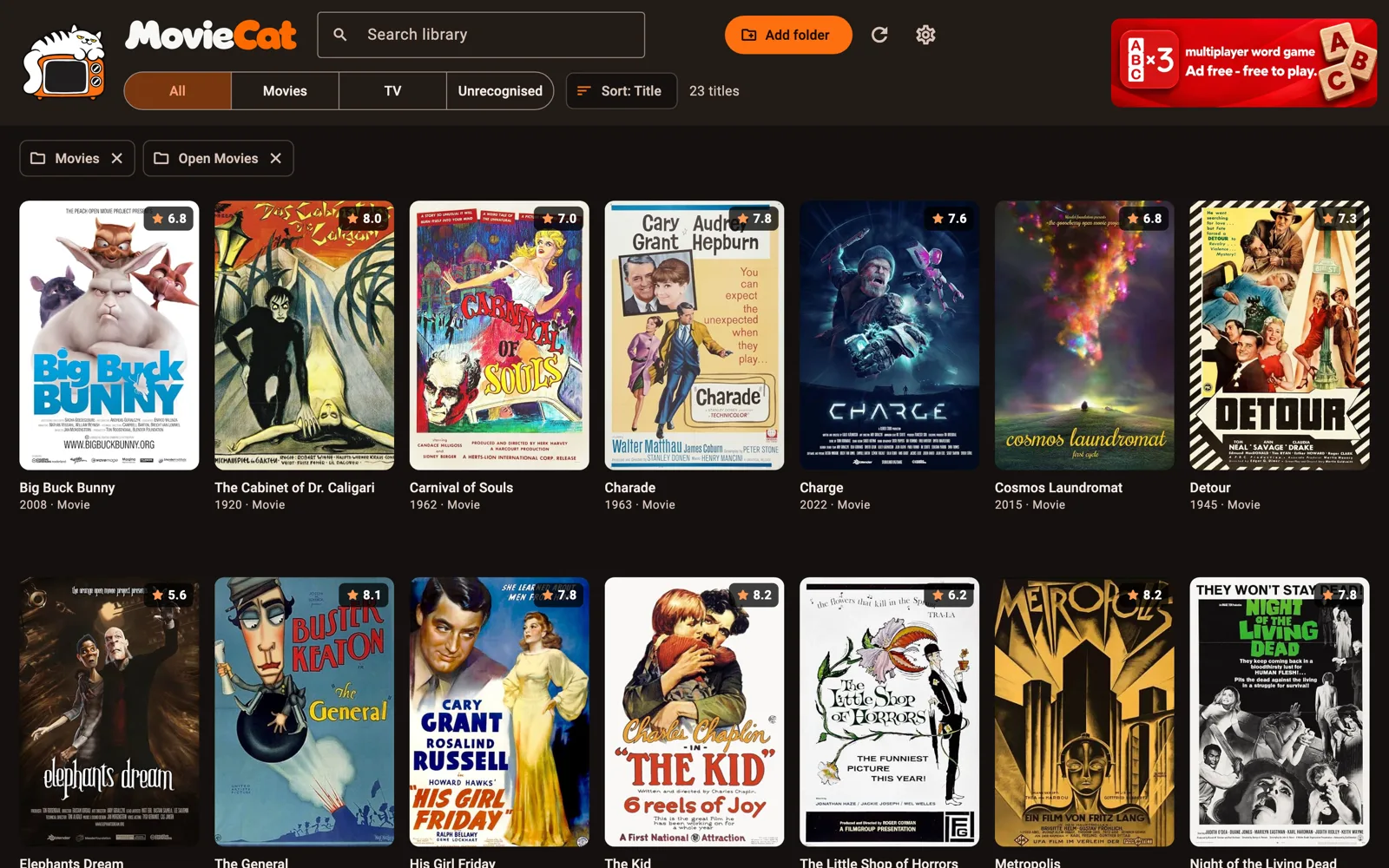This screenshot has width=1389, height=868.
Task: Open the multiplayer word game ad banner
Action: (x=1244, y=63)
